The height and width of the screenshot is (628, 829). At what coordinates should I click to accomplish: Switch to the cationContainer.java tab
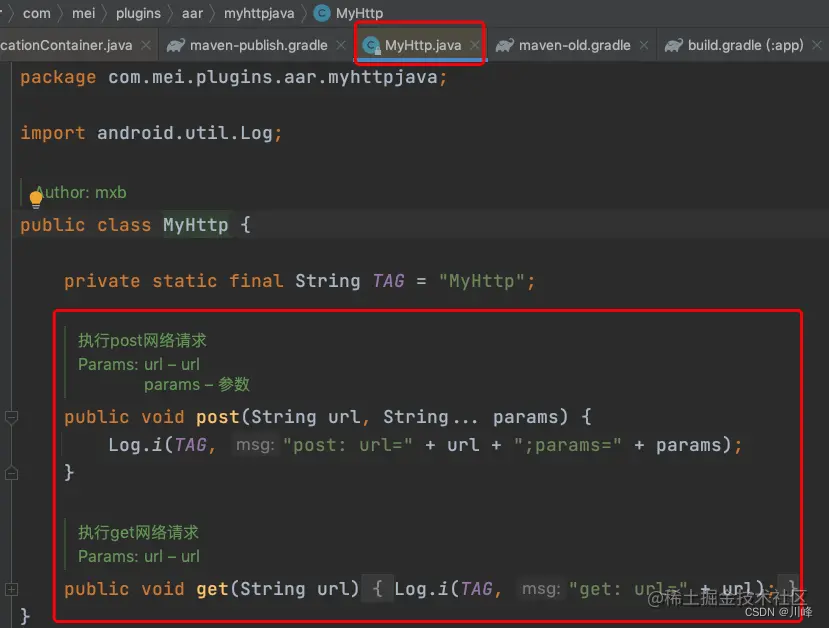65,45
